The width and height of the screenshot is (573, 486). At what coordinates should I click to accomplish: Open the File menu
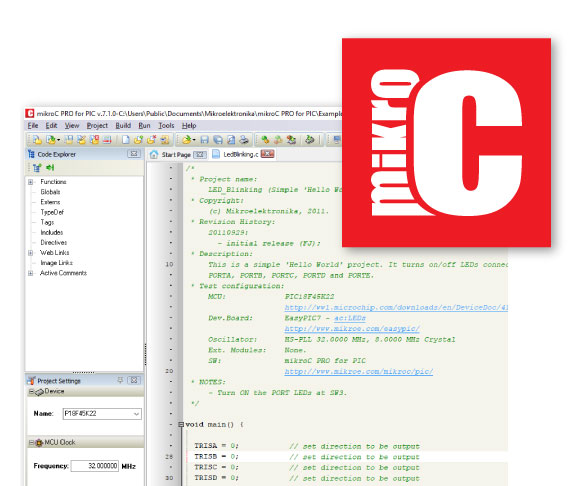pos(33,126)
